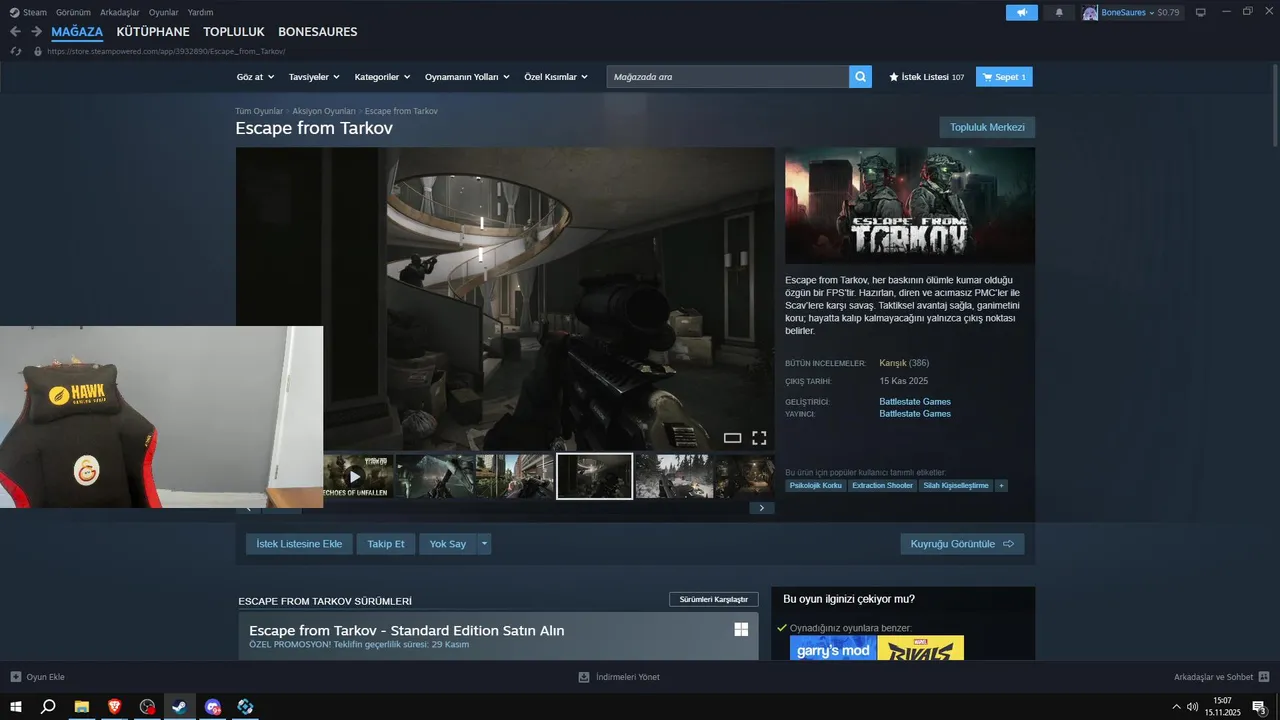Image resolution: width=1280 pixels, height=720 pixels.
Task: Open the Steam menu
Action: point(29,12)
